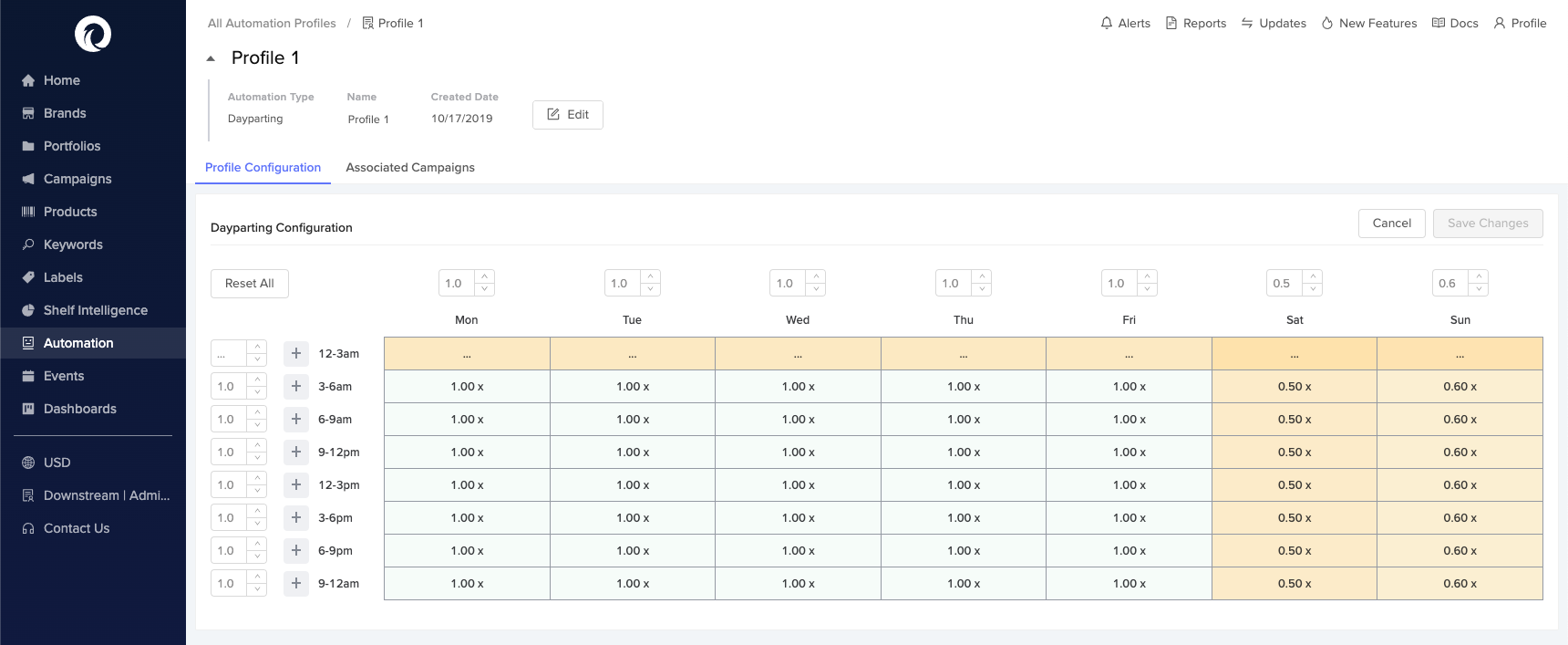The height and width of the screenshot is (645, 1568).
Task: Select the Sat 12-3pm 0.50x cell
Action: [x=1295, y=484]
